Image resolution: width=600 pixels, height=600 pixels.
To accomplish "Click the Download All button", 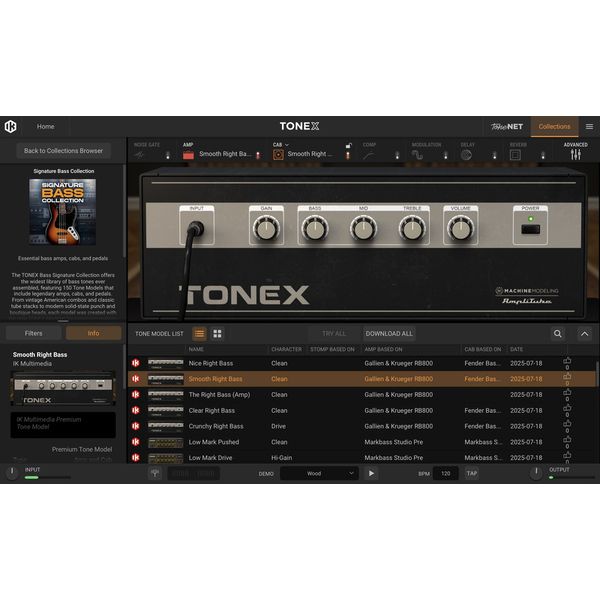I will [x=389, y=334].
